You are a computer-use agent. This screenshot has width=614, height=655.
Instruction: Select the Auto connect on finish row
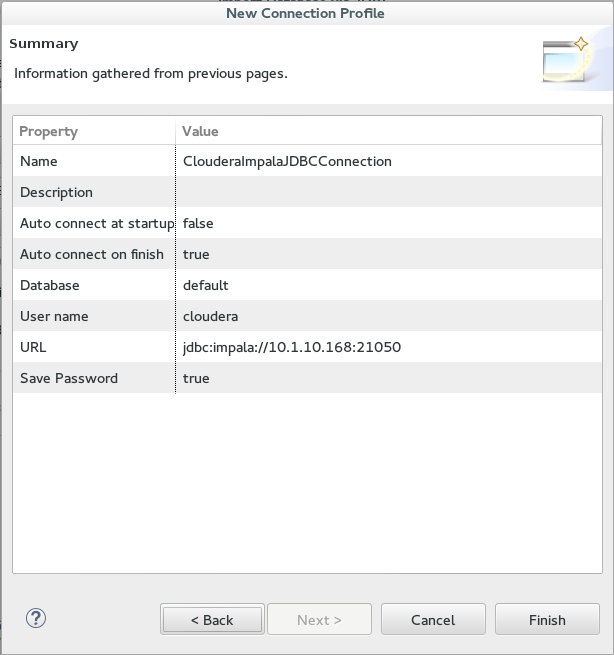pyautogui.click(x=307, y=254)
